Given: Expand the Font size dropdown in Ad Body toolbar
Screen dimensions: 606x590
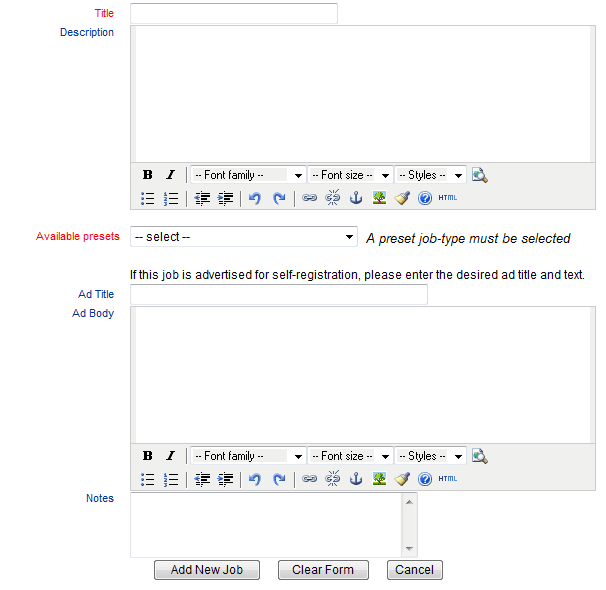Looking at the screenshot, I should (350, 456).
